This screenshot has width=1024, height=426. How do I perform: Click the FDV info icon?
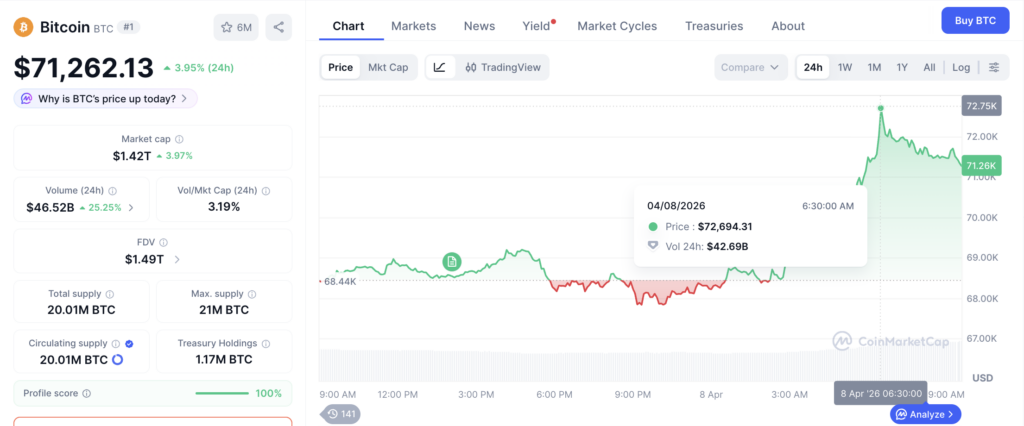[163, 242]
